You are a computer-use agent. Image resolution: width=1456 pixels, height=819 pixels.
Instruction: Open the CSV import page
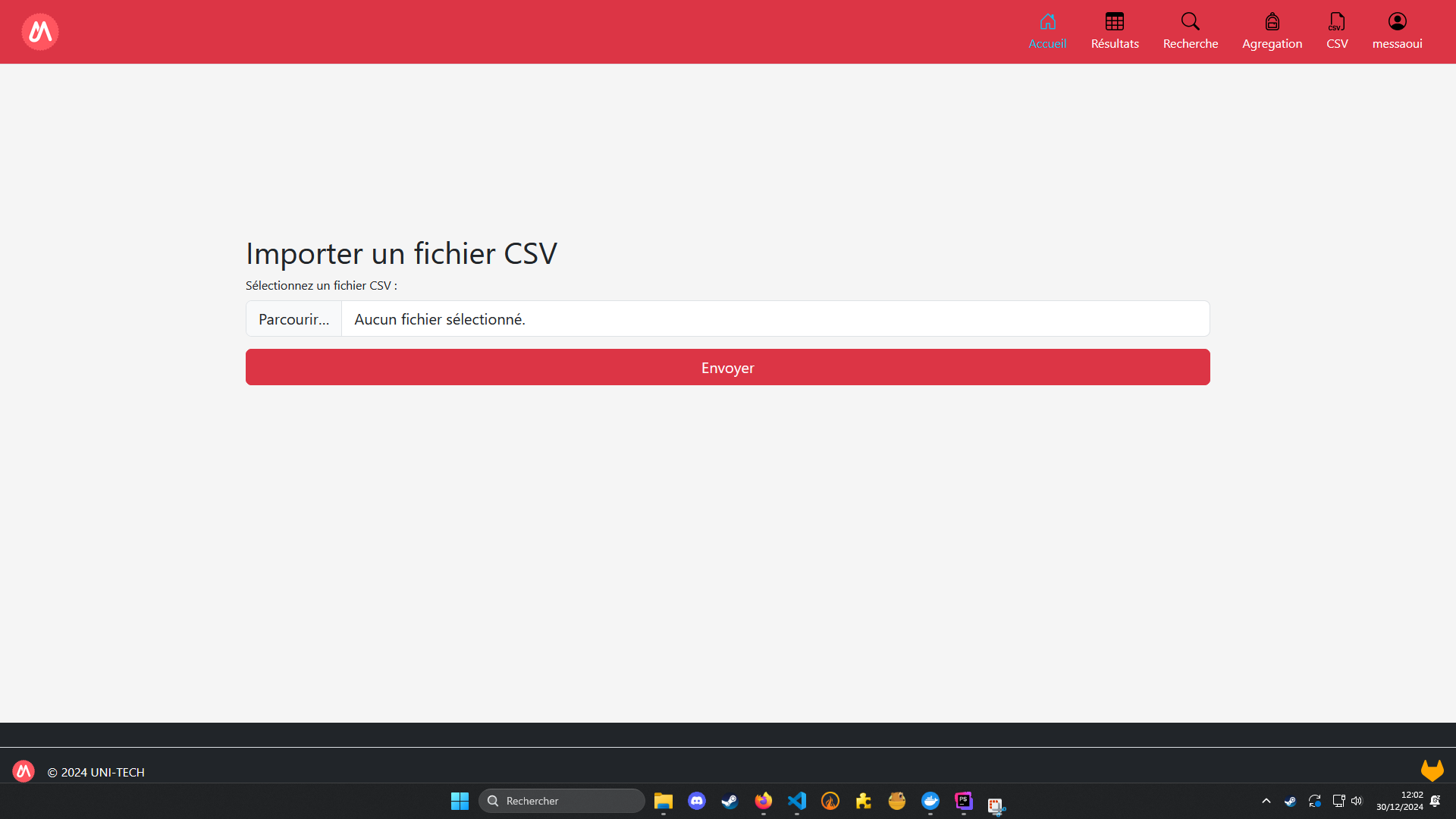[x=1337, y=32]
